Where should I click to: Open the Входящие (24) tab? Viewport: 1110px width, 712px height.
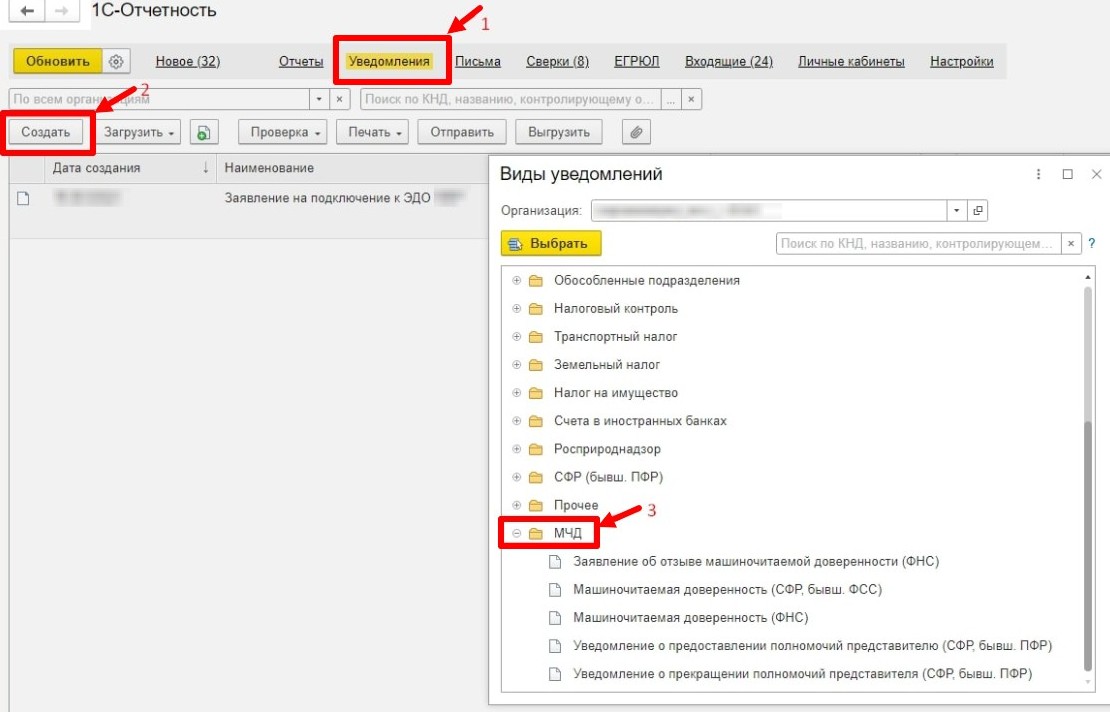(x=728, y=62)
